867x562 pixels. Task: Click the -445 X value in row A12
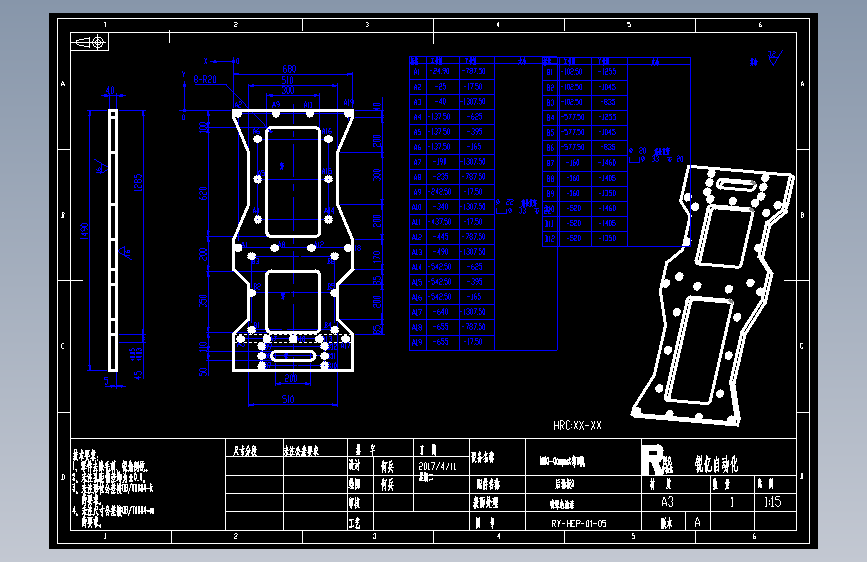(441, 237)
